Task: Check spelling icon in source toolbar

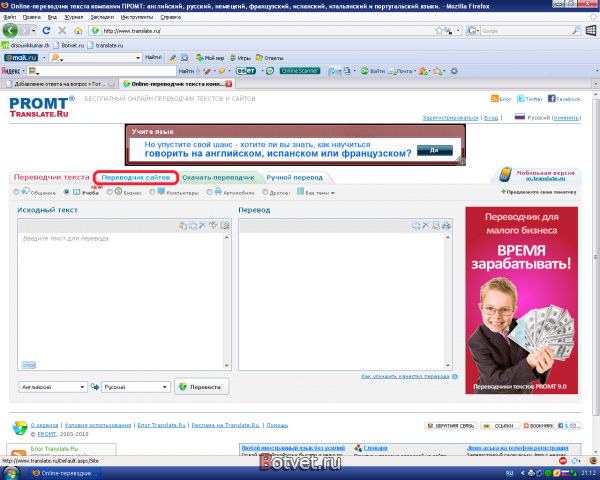Action: [214, 225]
